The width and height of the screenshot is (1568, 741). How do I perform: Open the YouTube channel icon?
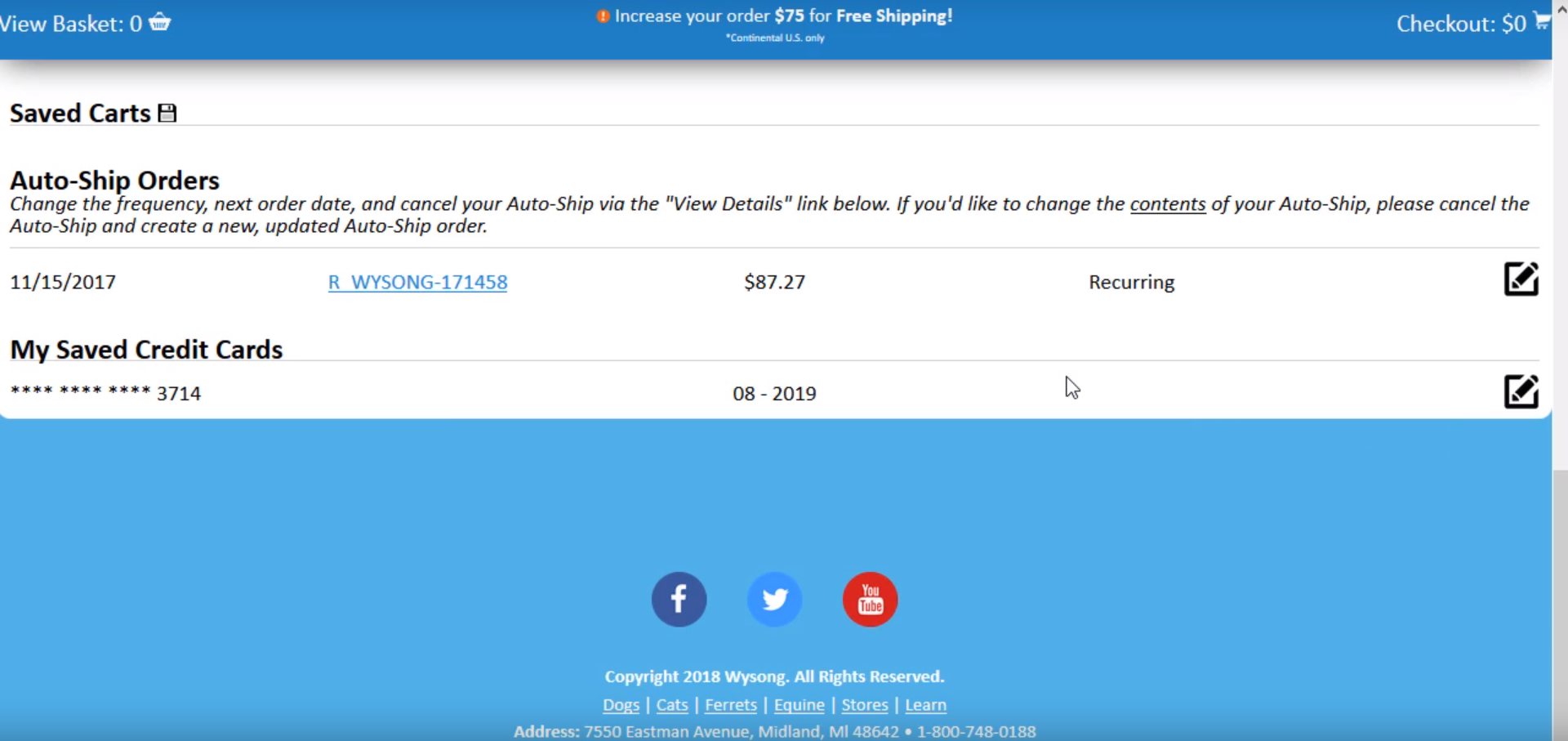[x=870, y=600]
